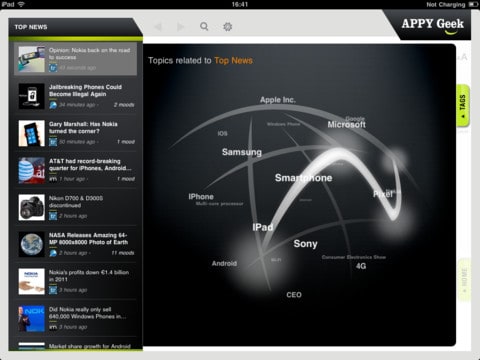Expand the green TAGS side tab
This screenshot has width=480, height=360.
tap(463, 105)
